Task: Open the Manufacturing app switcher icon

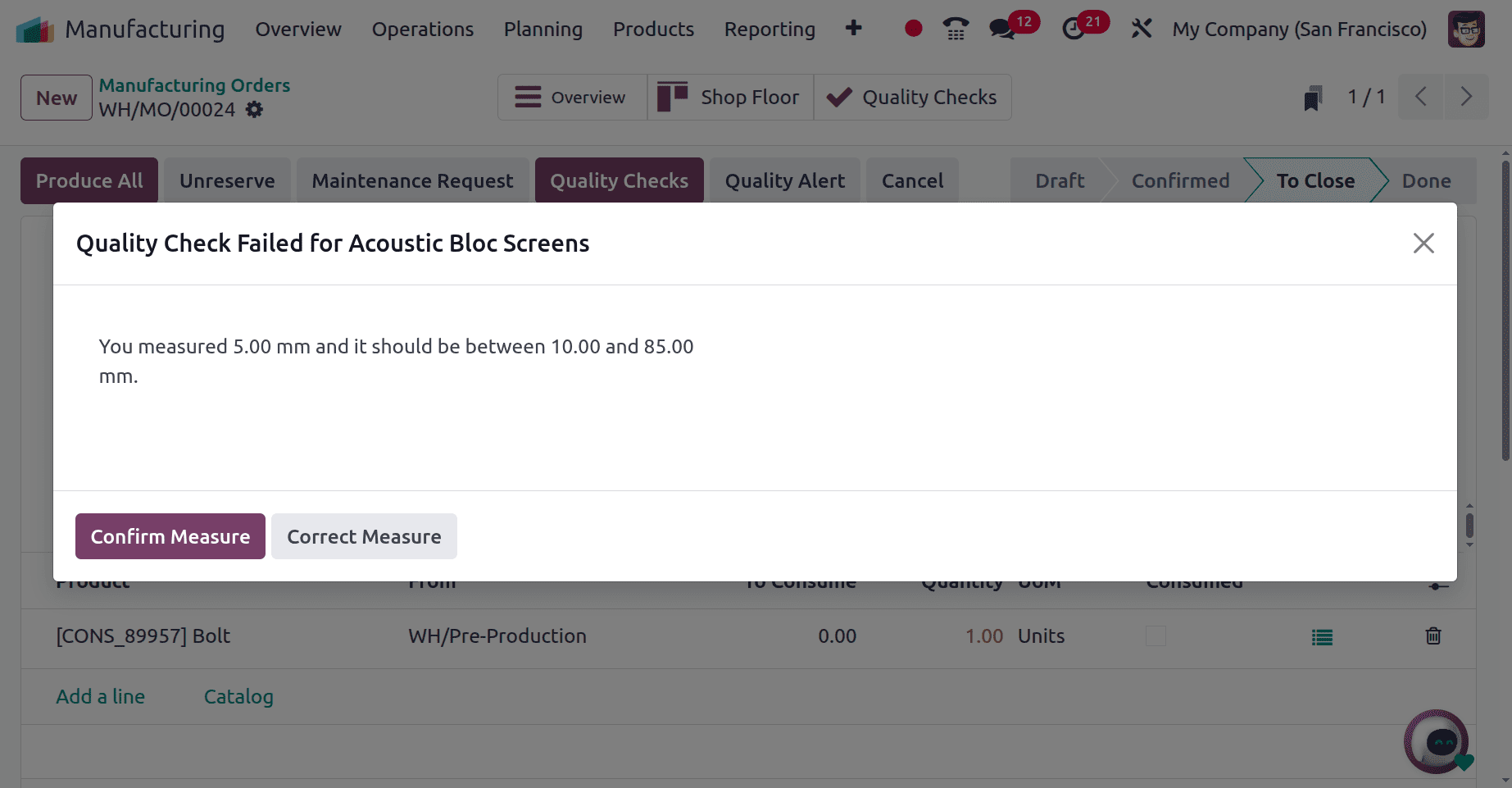Action: (x=34, y=28)
